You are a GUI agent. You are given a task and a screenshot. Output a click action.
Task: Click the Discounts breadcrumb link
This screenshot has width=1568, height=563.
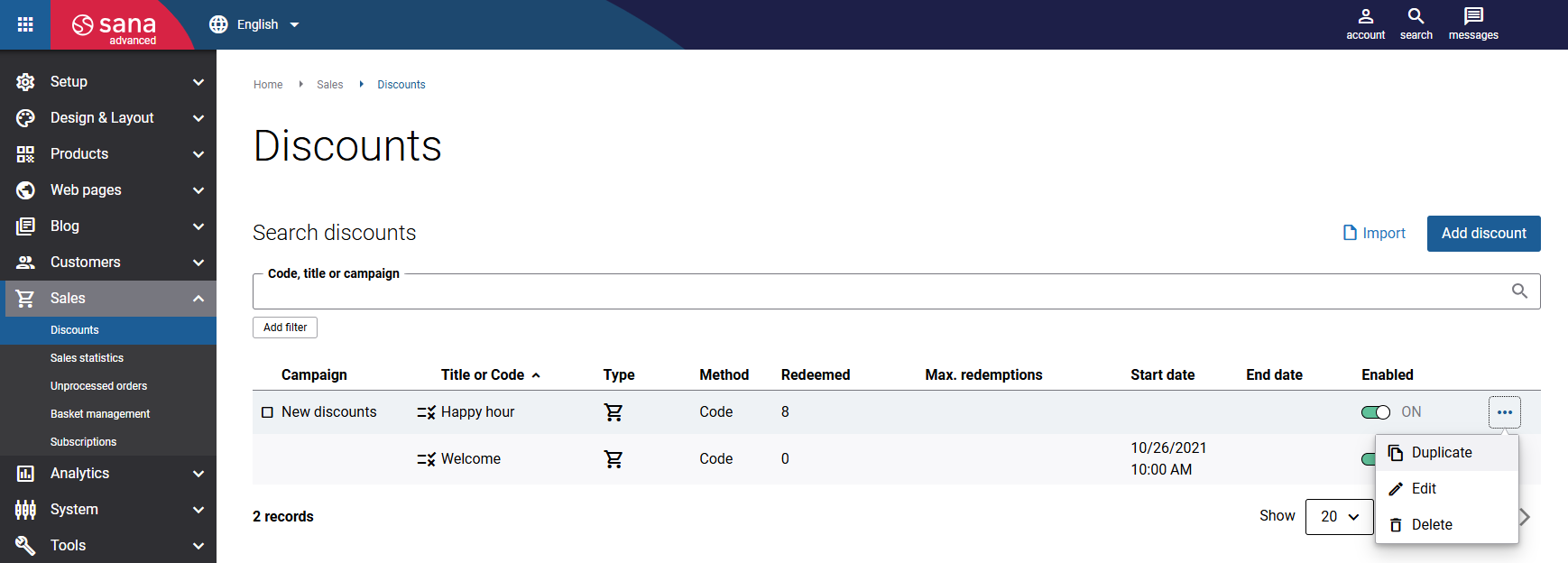[401, 85]
